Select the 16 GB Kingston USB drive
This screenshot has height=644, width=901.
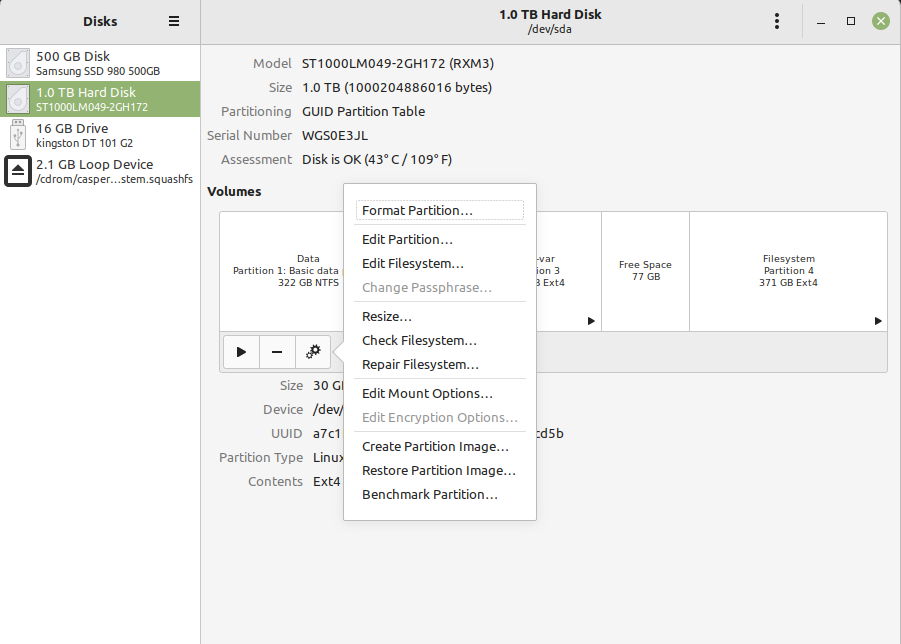[x=100, y=135]
